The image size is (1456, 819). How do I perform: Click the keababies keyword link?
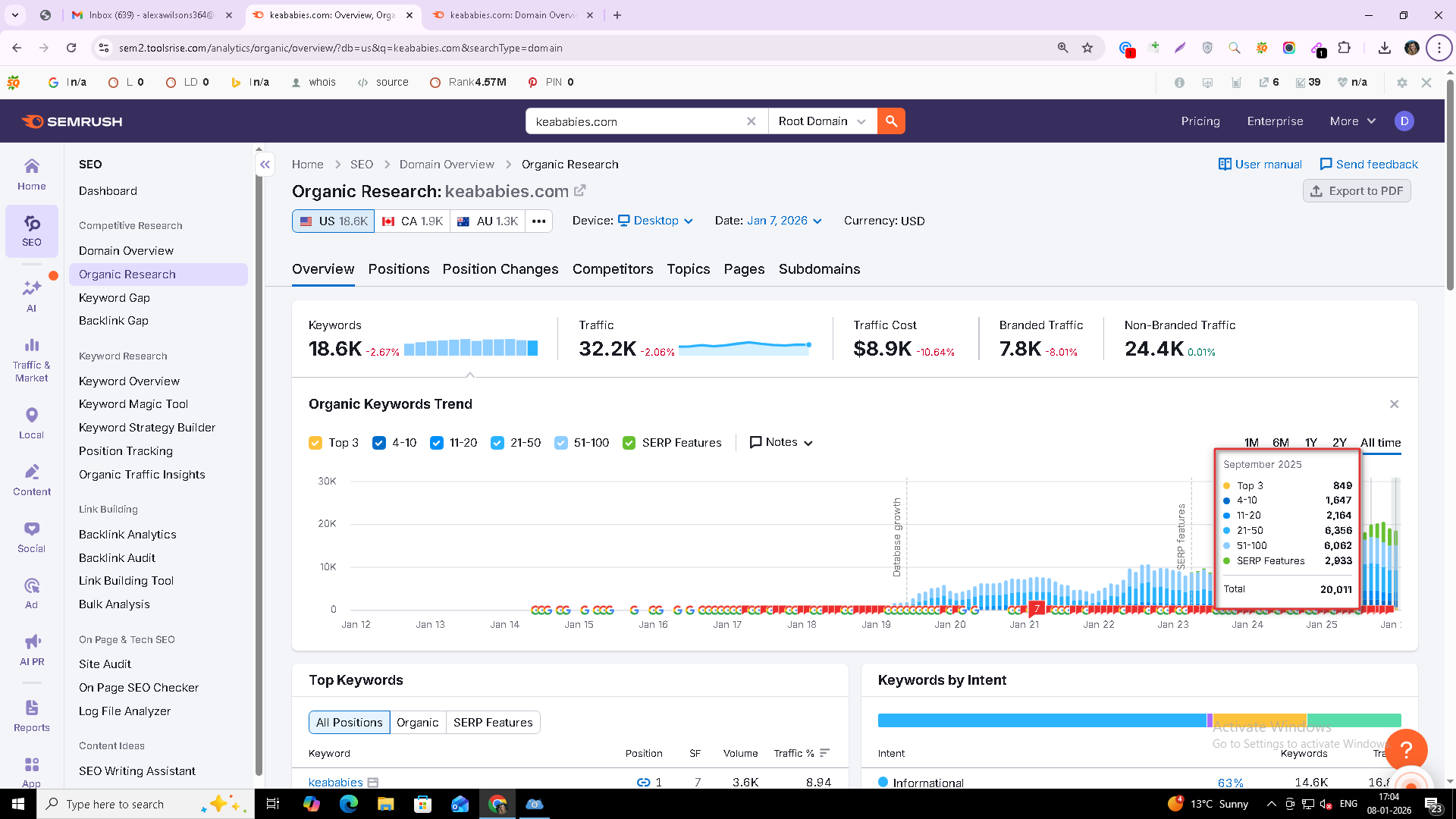336,782
